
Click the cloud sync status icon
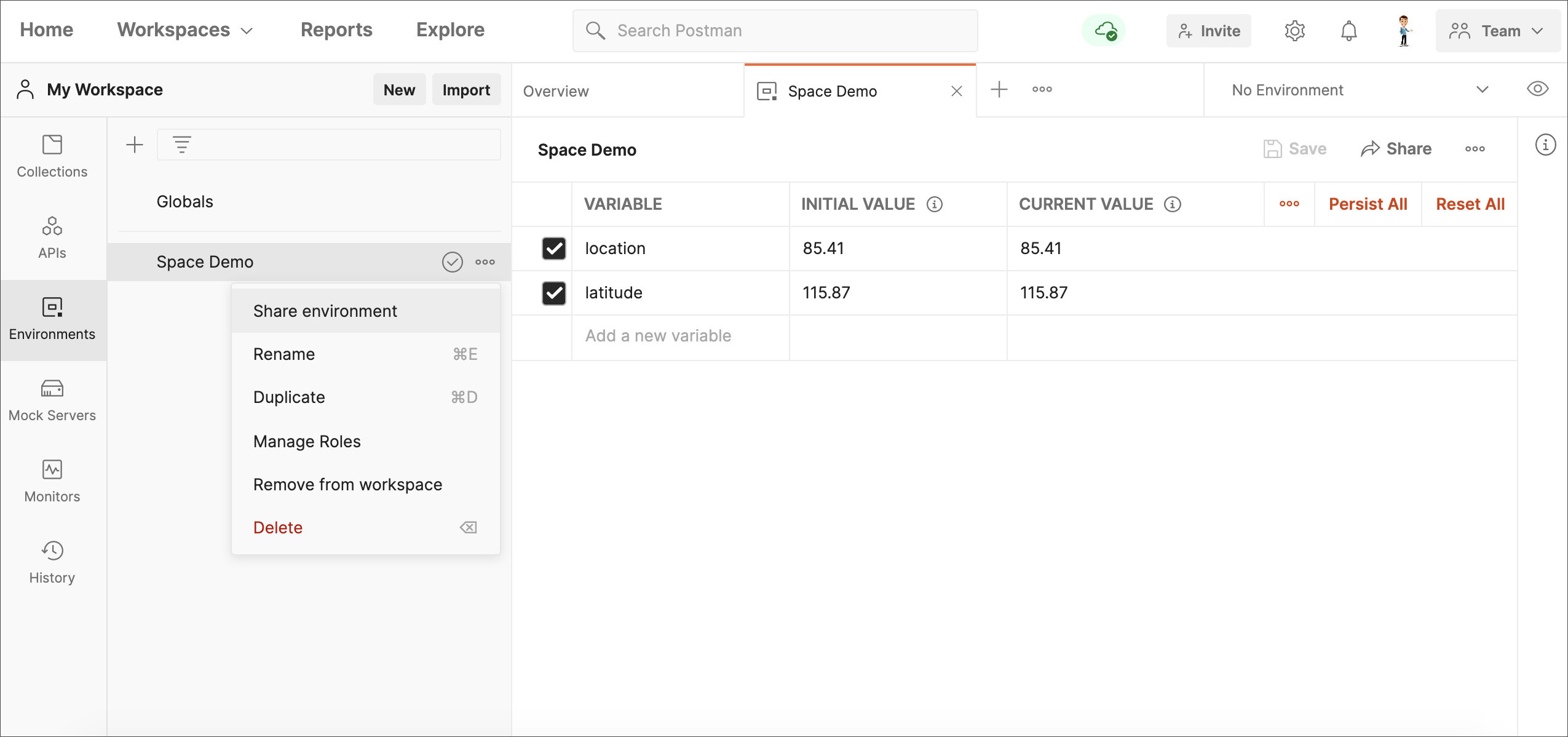[x=1105, y=30]
